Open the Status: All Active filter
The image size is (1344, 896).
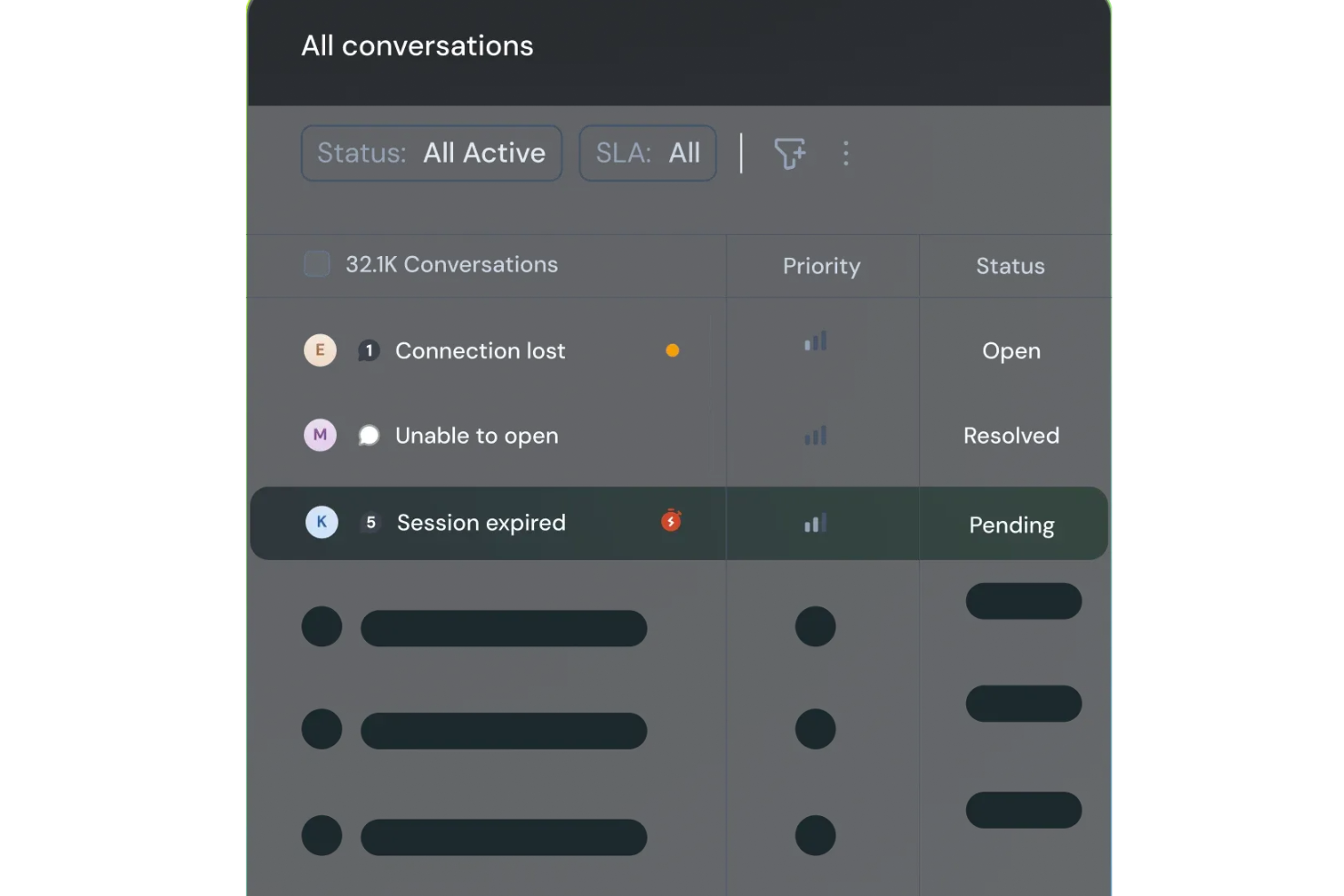pos(431,153)
